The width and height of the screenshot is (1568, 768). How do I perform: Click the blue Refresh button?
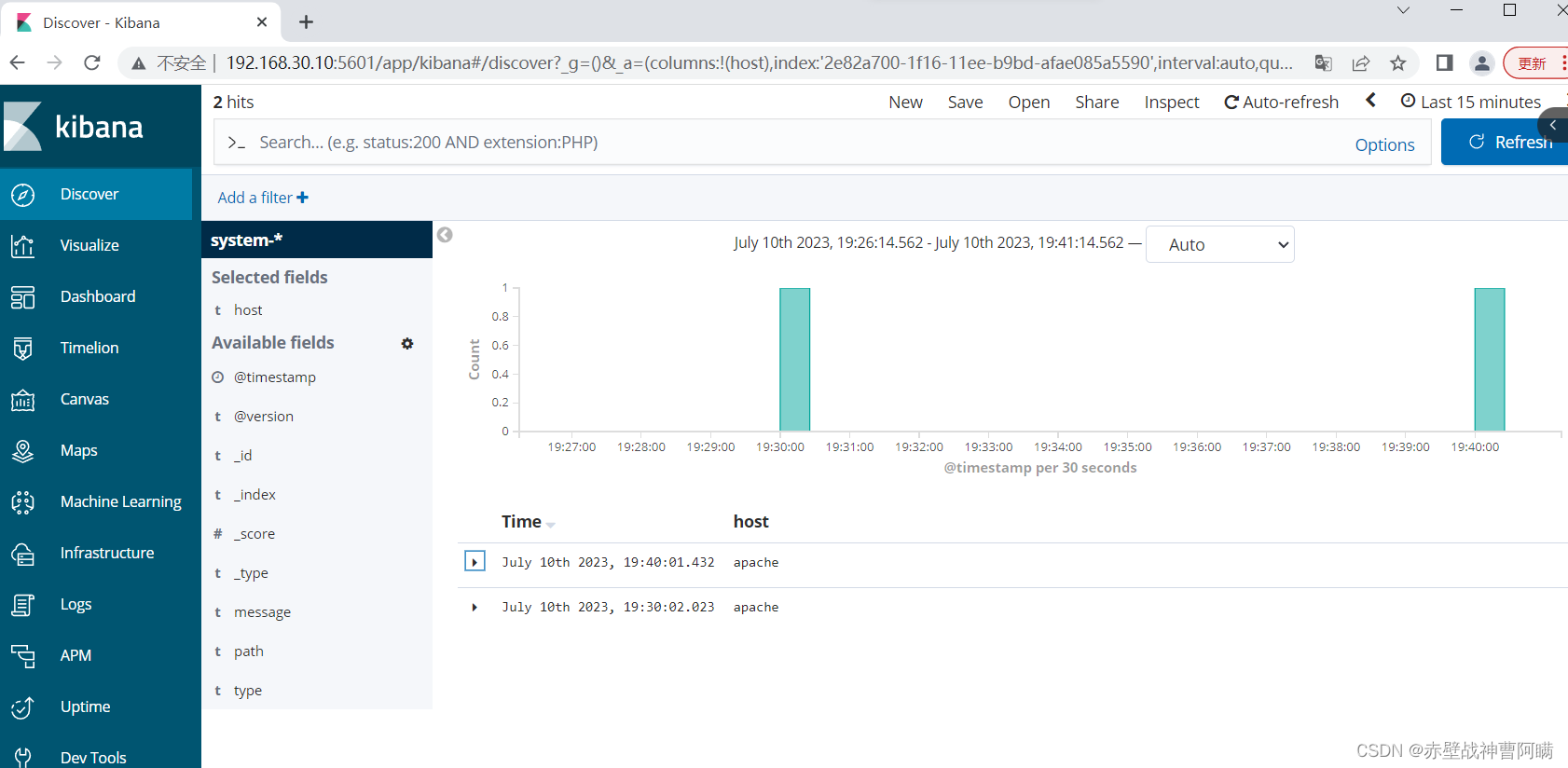1505,142
